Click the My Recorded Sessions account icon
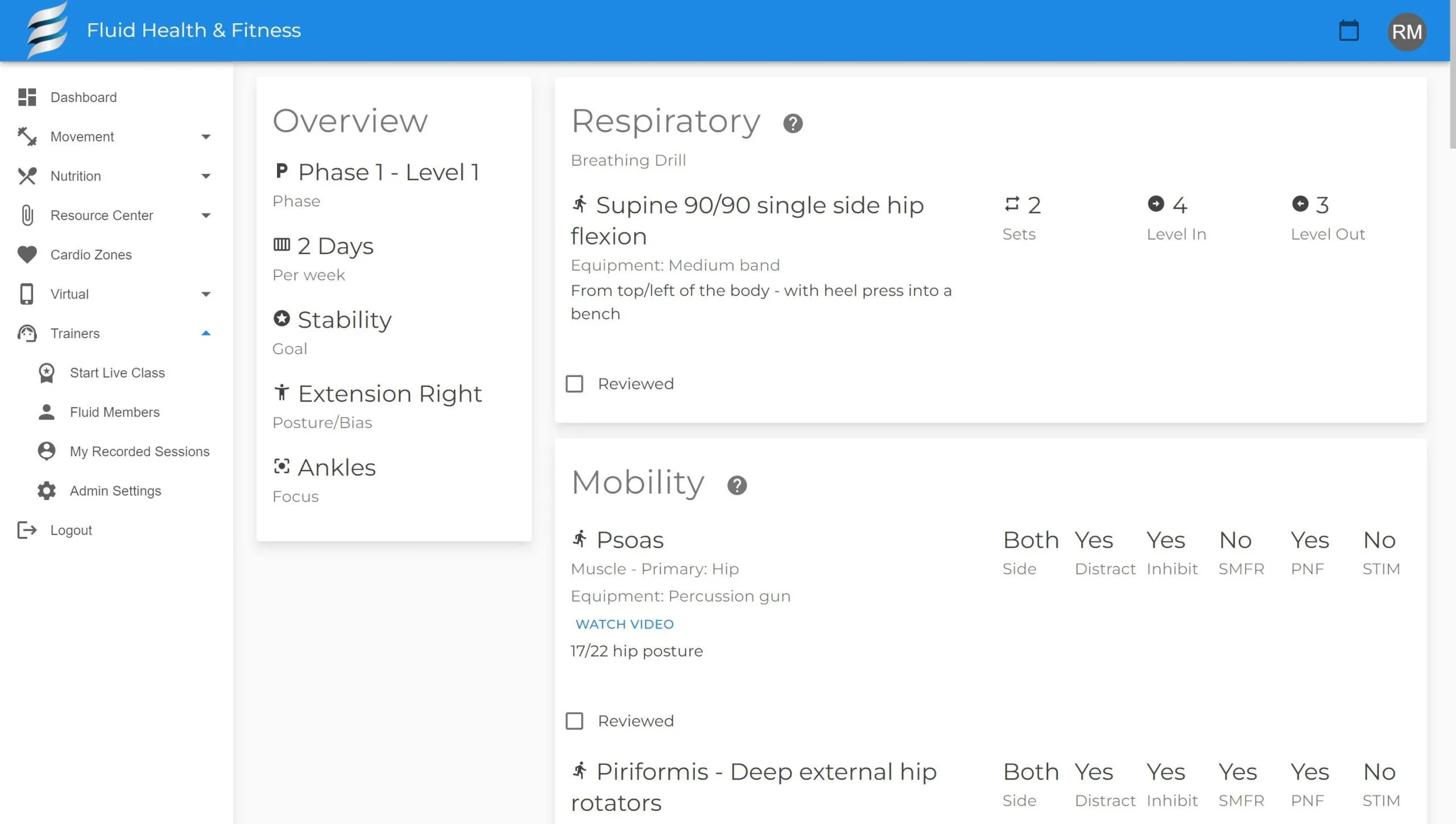Image resolution: width=1456 pixels, height=824 pixels. coord(47,452)
